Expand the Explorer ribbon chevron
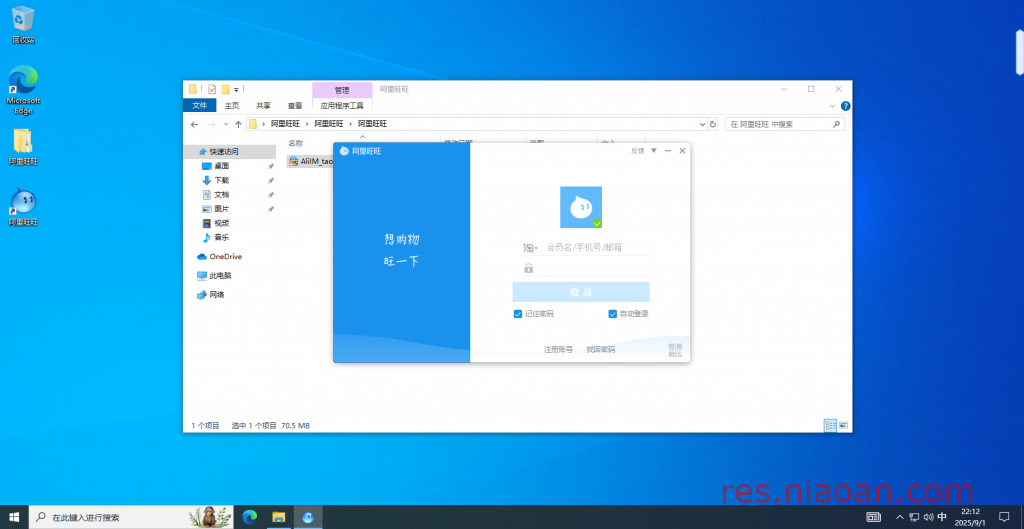This screenshot has height=529, width=1024. click(x=833, y=106)
